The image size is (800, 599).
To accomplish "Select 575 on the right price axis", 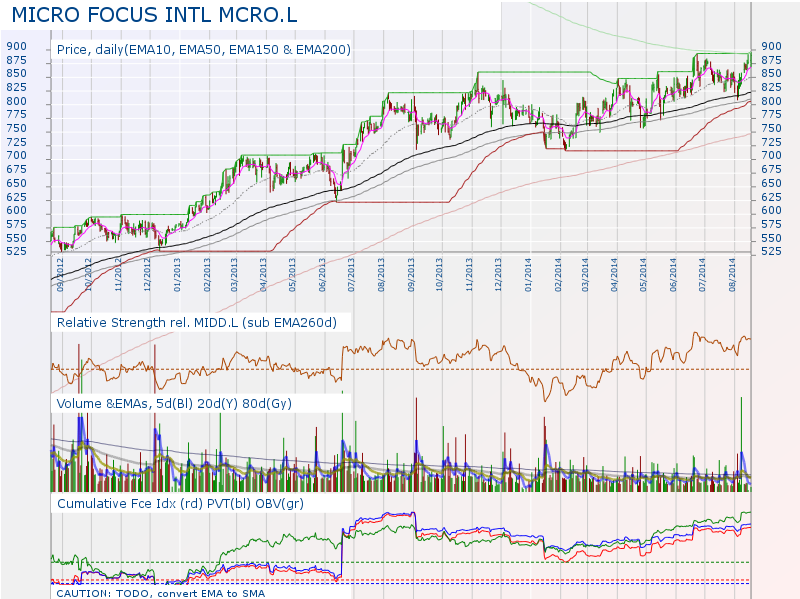I will coord(771,224).
